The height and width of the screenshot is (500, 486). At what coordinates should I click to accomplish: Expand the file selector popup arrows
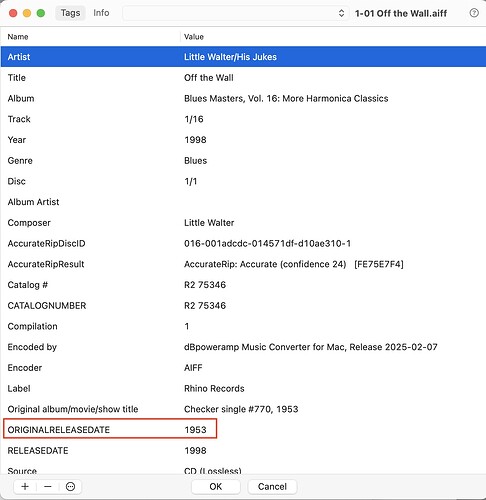tap(341, 13)
